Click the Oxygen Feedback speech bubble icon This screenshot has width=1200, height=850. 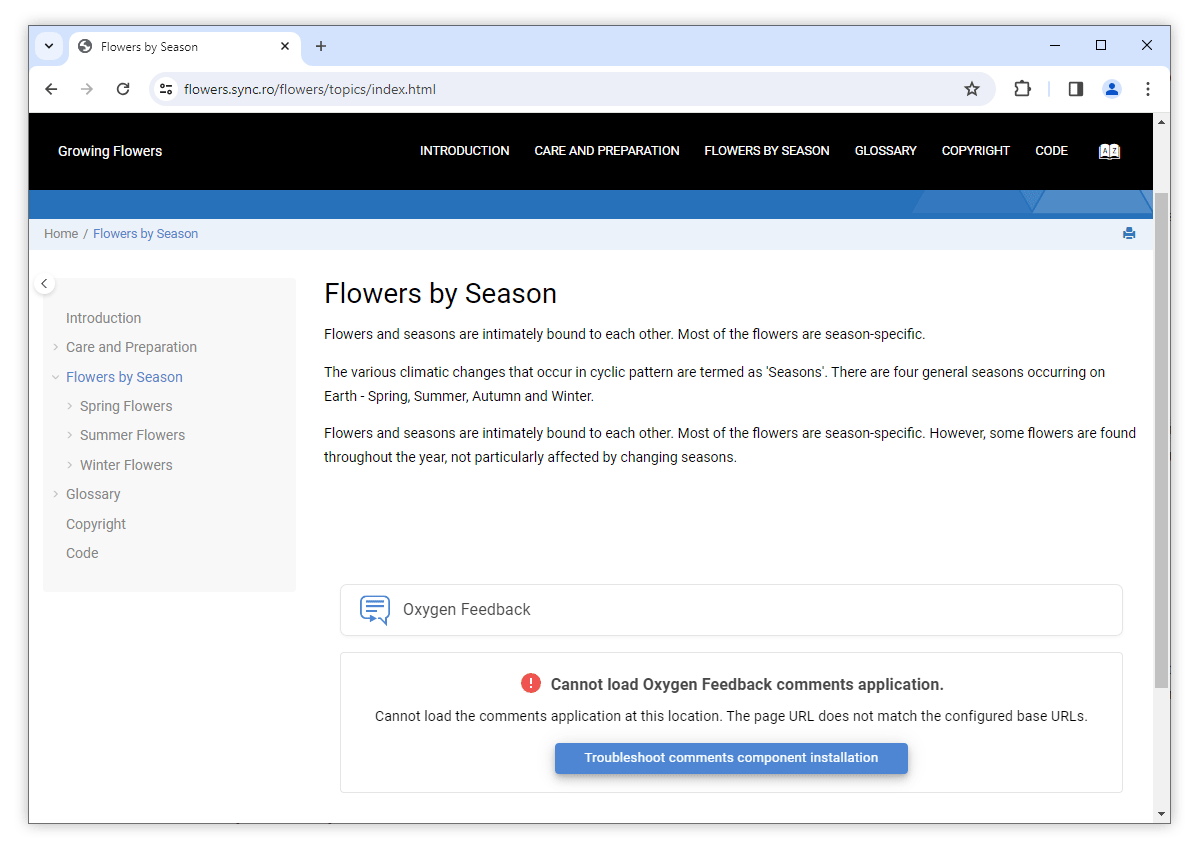pyautogui.click(x=375, y=610)
